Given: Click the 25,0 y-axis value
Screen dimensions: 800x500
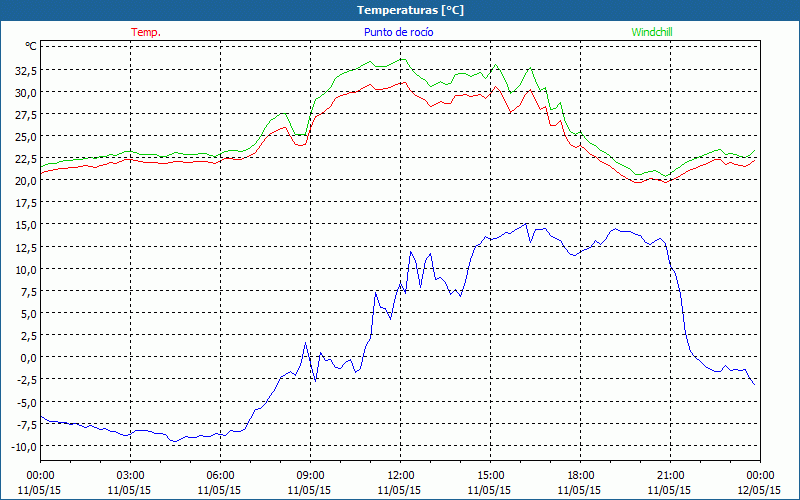Looking at the screenshot, I should point(26,137).
